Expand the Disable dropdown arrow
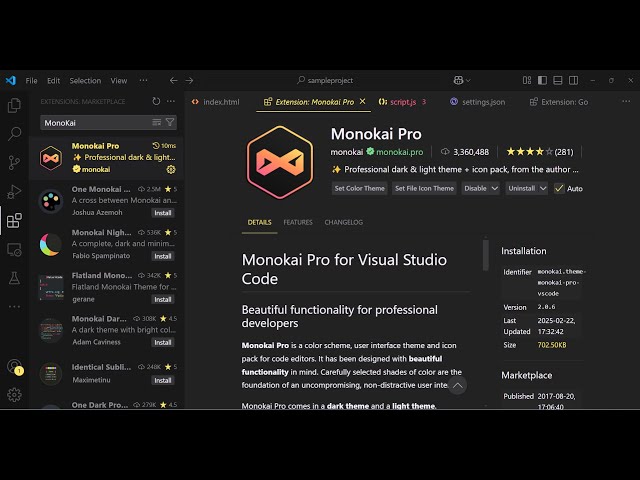This screenshot has width=640, height=480. (494, 188)
